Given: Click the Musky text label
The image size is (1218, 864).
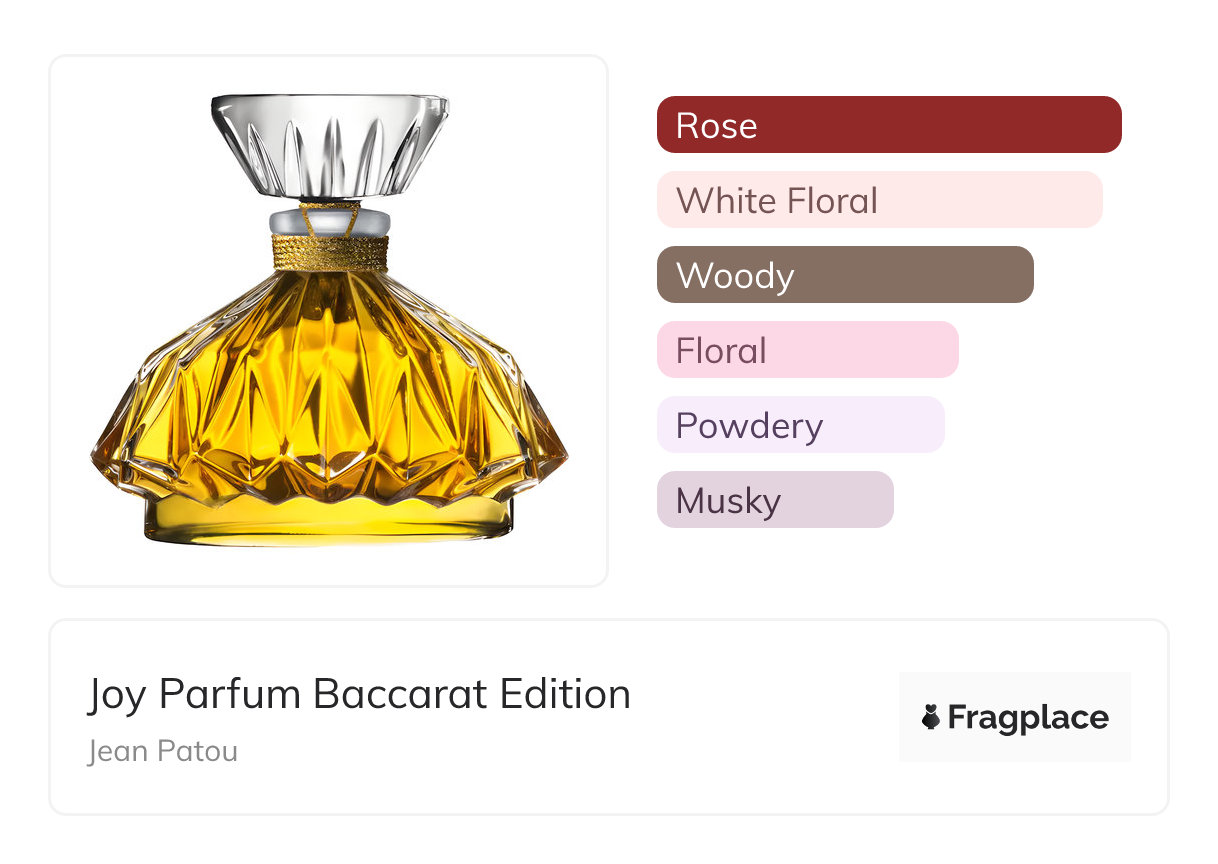Looking at the screenshot, I should point(728,501).
